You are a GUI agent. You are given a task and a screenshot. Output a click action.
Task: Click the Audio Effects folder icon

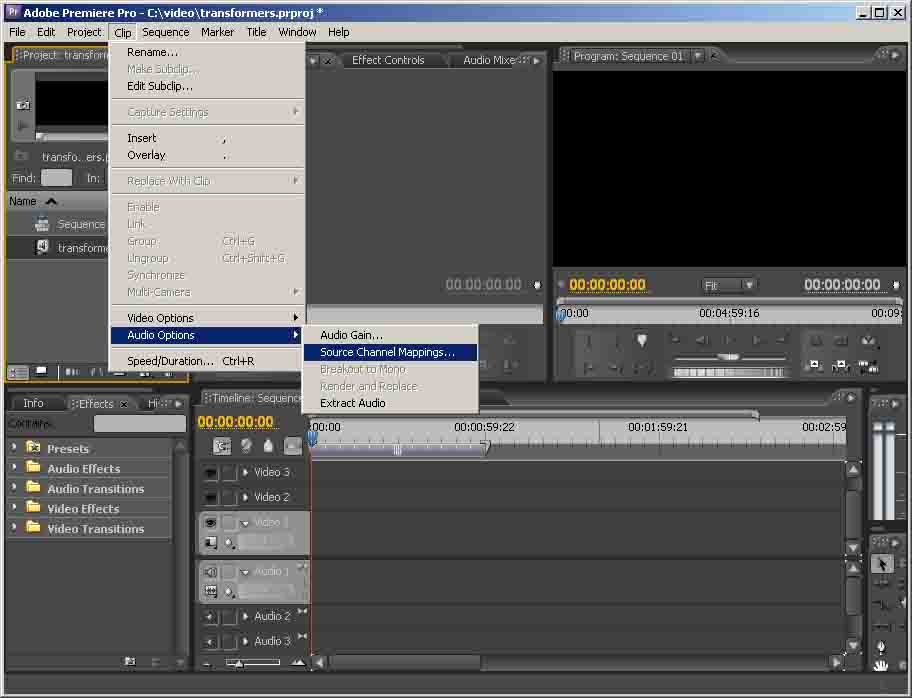click(x=33, y=467)
